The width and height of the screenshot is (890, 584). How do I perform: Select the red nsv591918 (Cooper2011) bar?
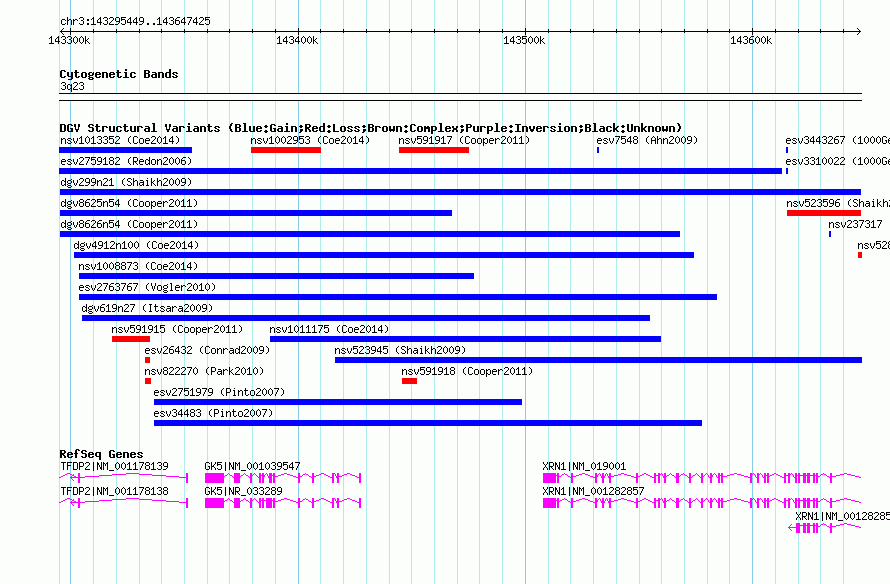[409, 381]
